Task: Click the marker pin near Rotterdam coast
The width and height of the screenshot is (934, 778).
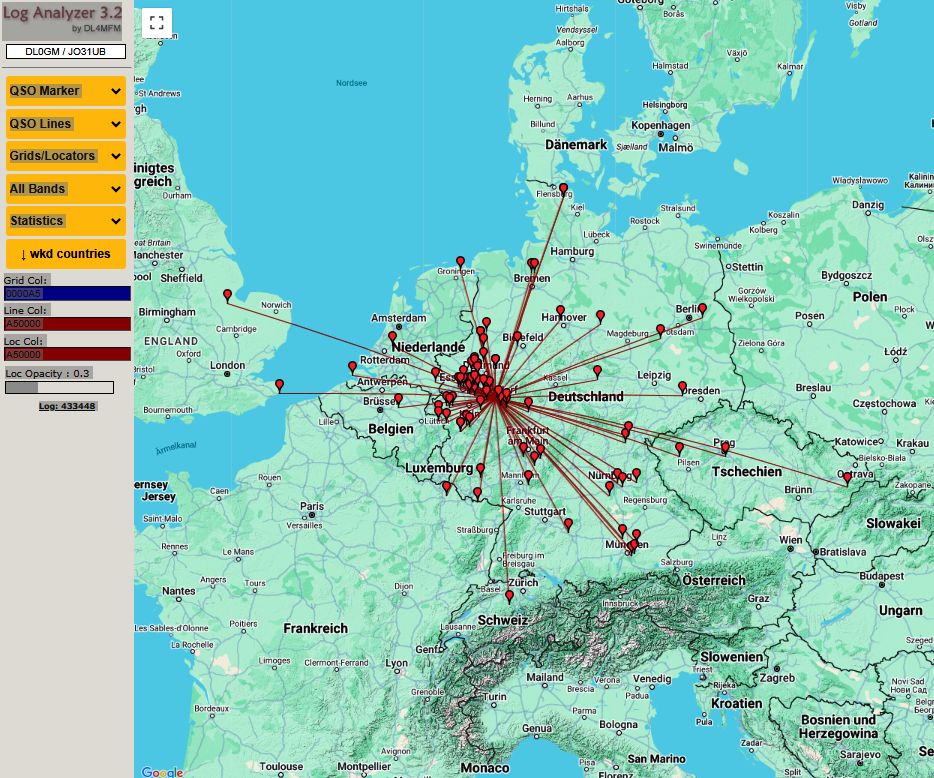Action: [x=353, y=367]
